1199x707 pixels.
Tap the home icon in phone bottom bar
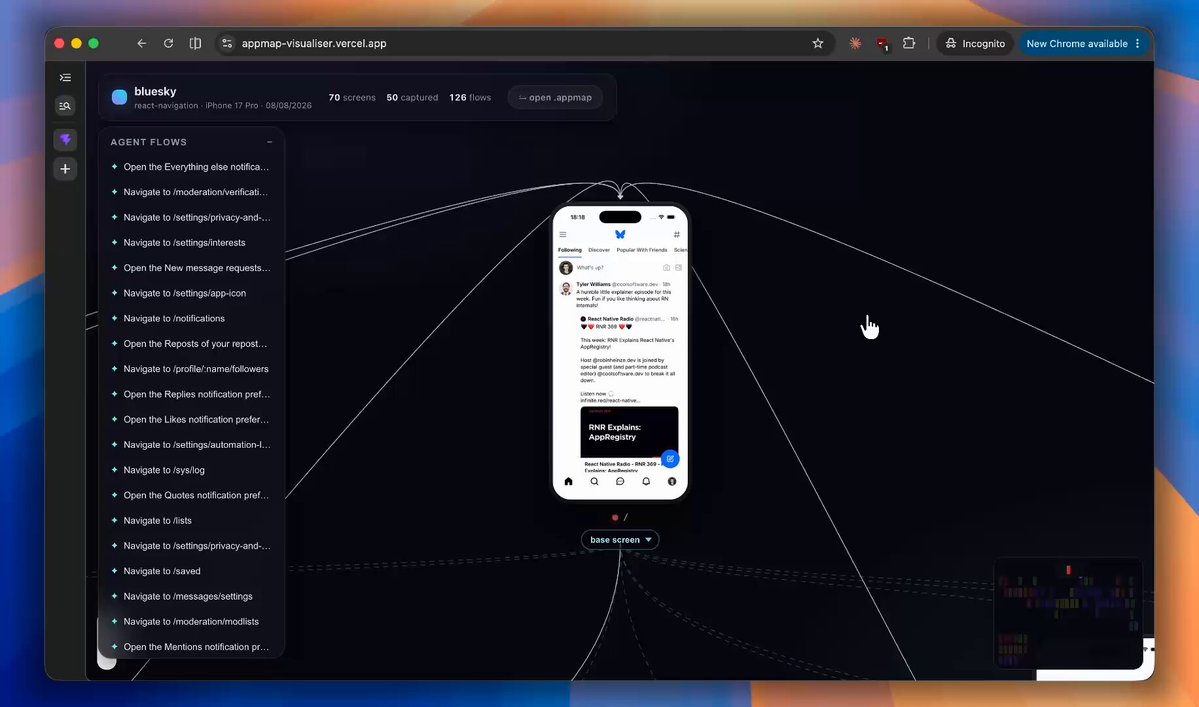coord(568,482)
